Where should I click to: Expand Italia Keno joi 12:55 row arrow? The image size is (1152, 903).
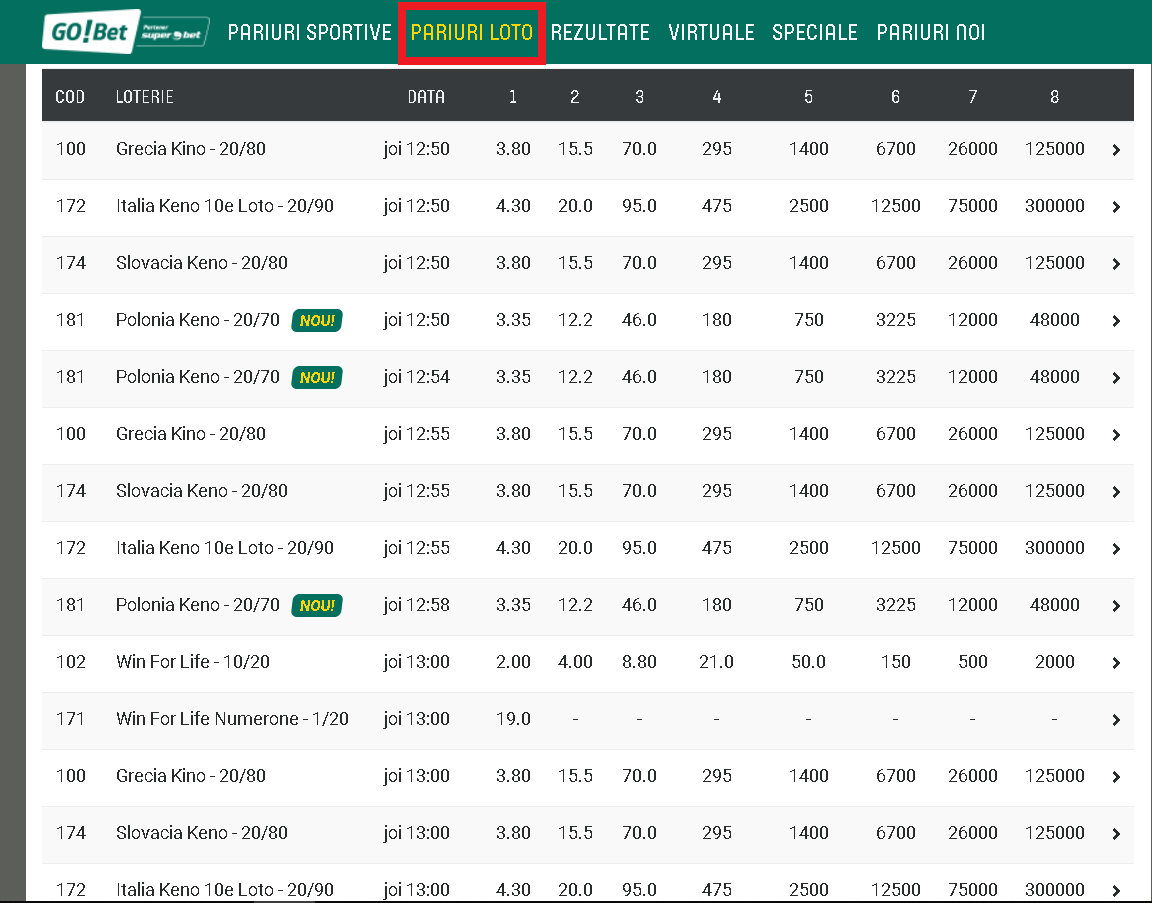pos(1116,549)
